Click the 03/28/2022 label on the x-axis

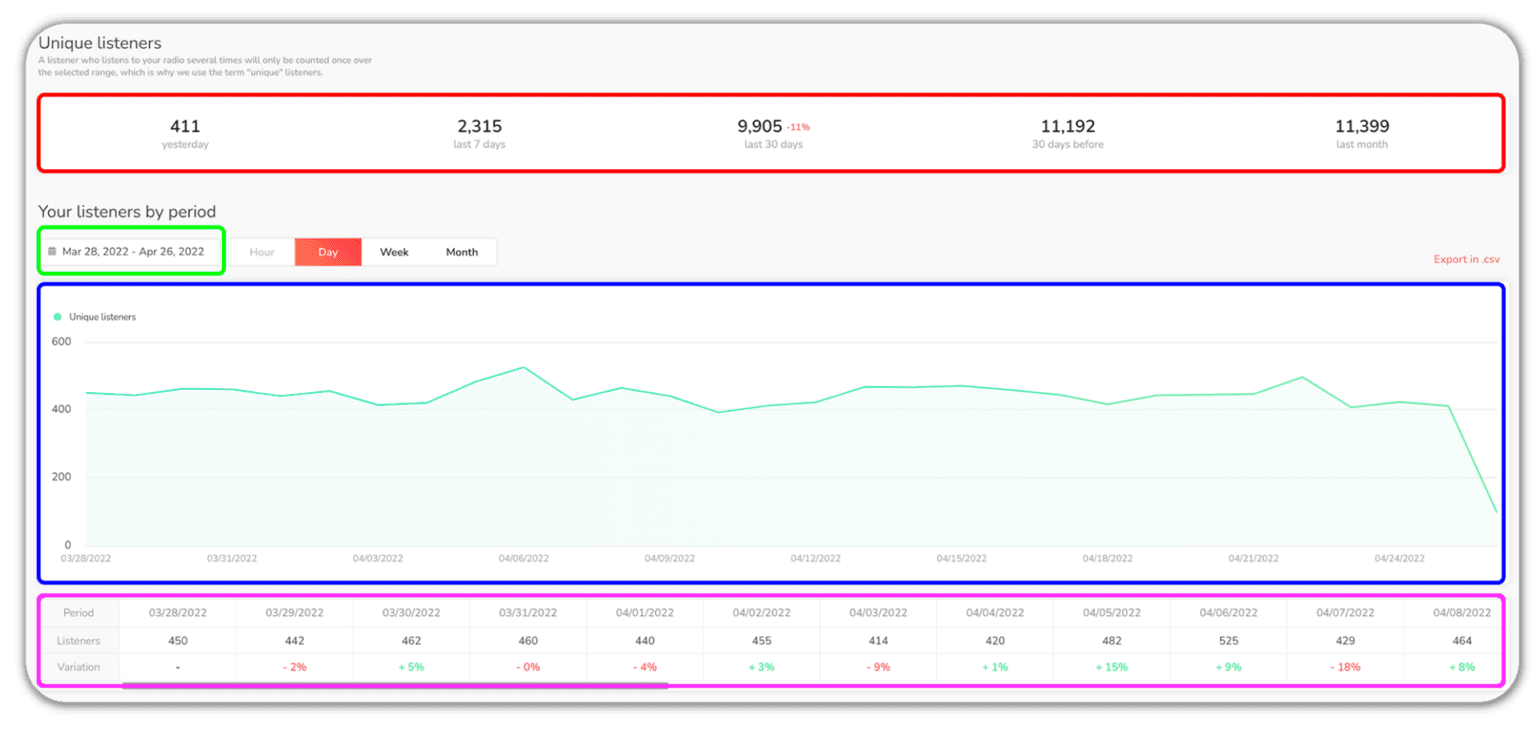(x=85, y=558)
